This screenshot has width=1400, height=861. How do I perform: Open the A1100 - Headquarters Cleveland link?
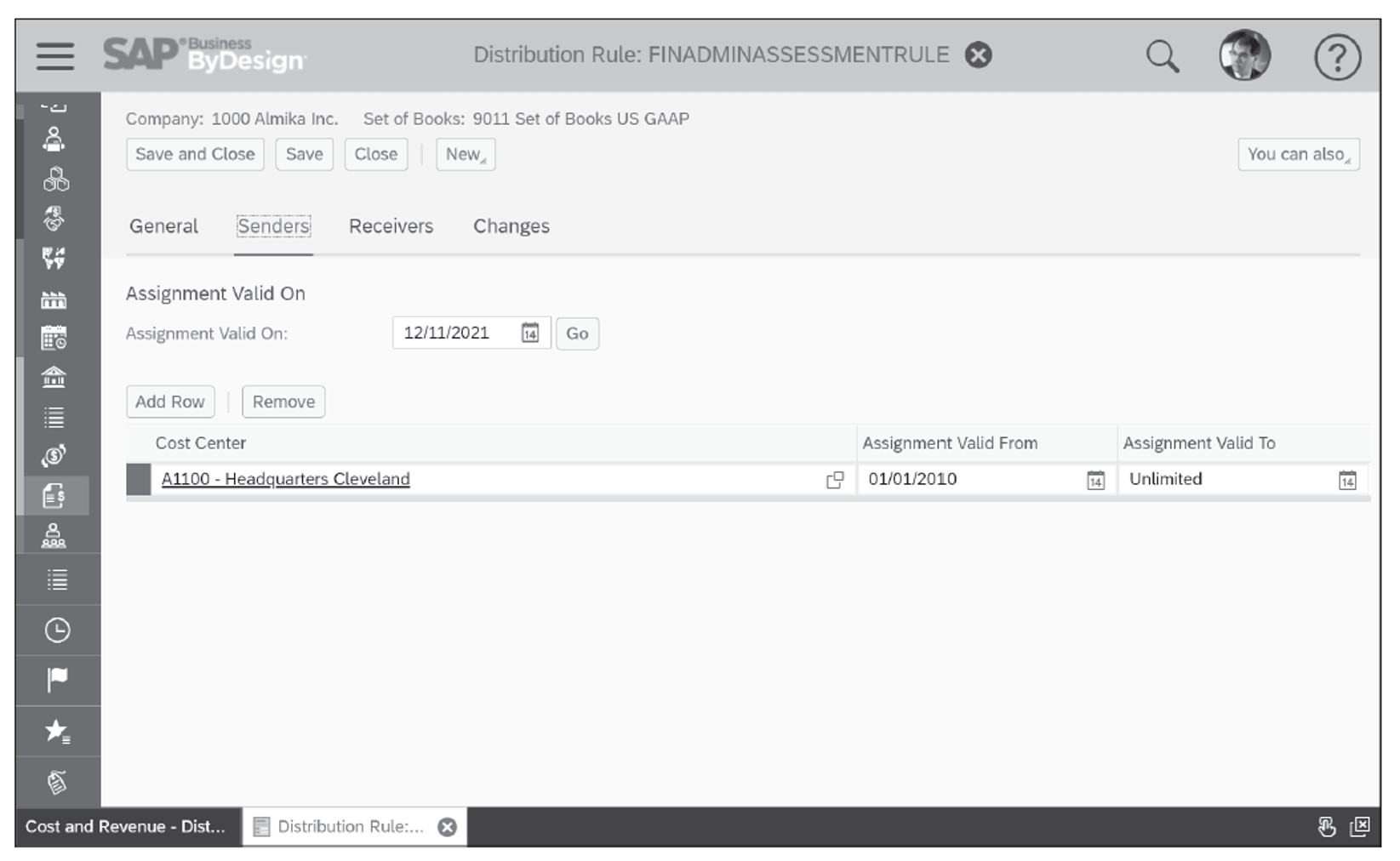click(286, 479)
